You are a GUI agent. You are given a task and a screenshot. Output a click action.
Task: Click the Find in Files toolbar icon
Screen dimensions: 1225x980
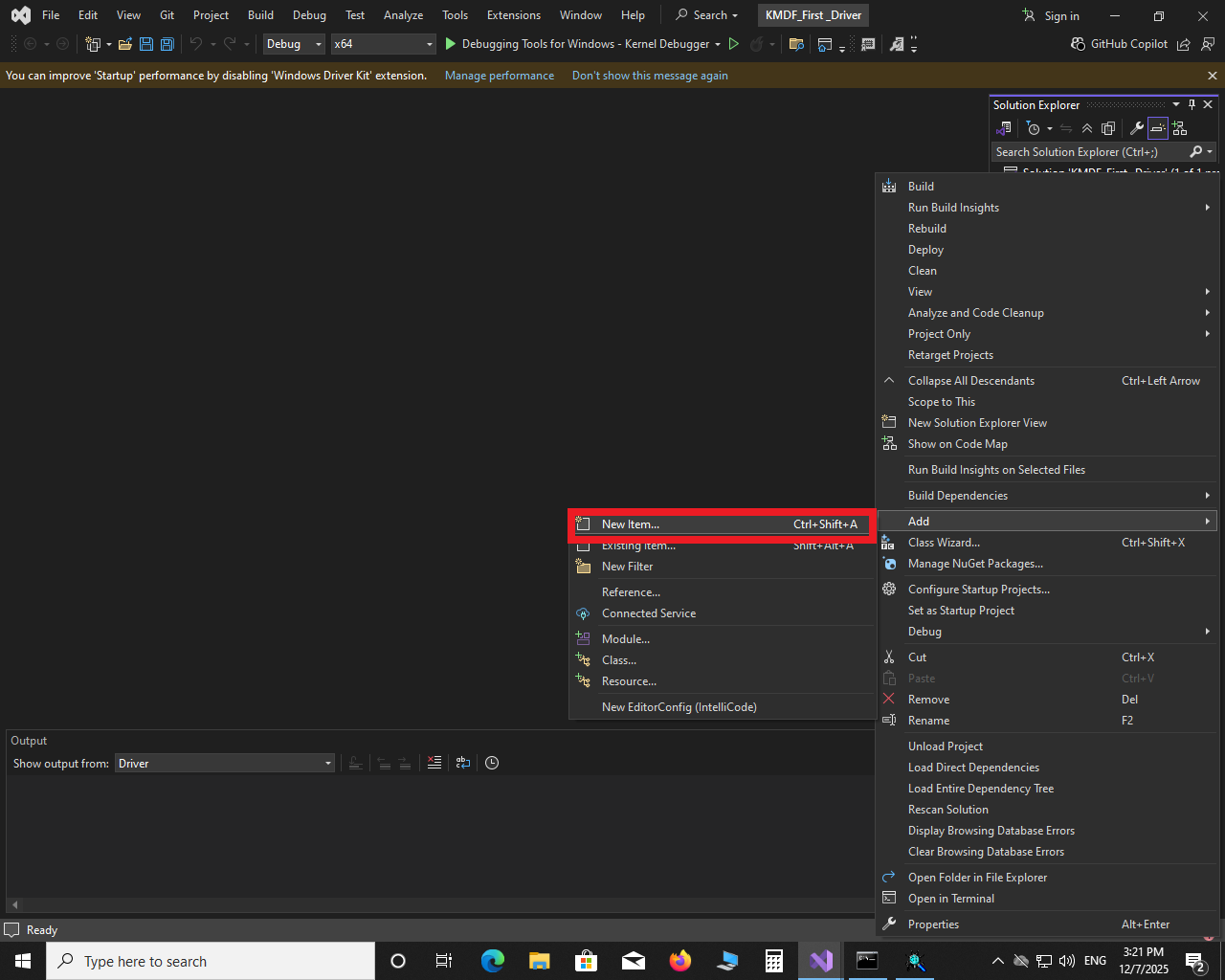pos(796,44)
